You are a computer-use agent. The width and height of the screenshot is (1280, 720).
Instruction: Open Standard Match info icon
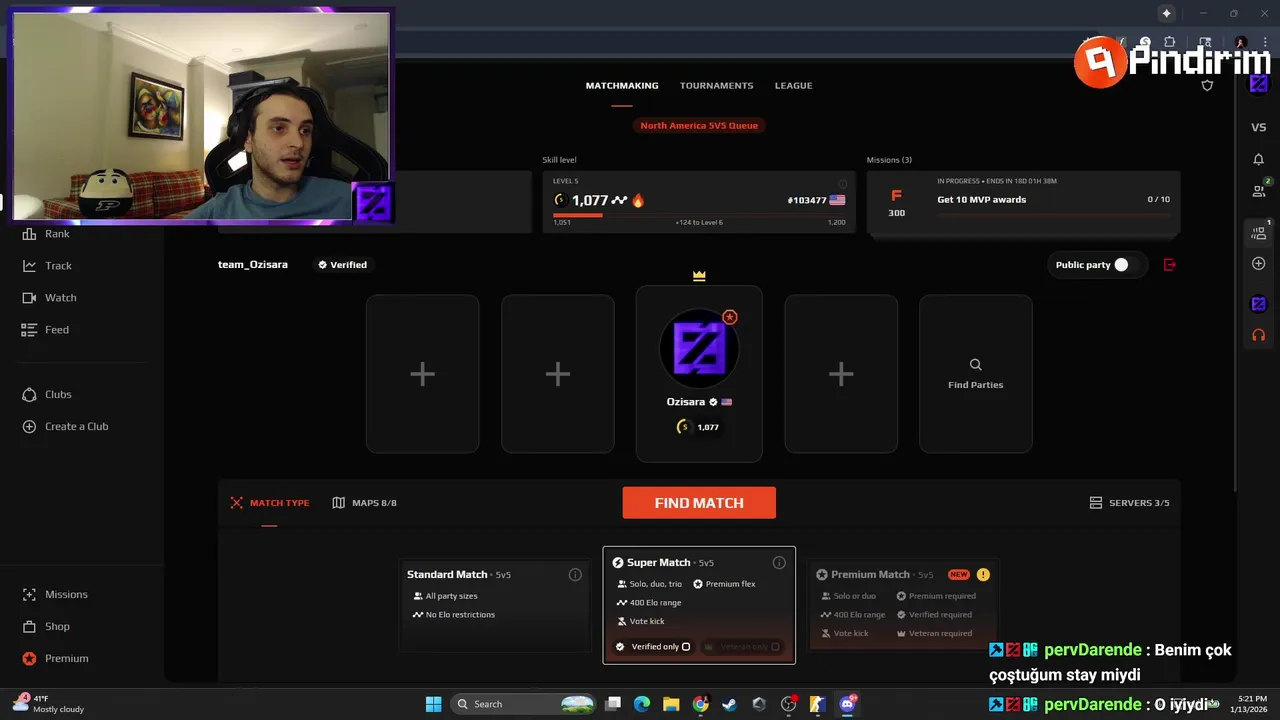(575, 575)
